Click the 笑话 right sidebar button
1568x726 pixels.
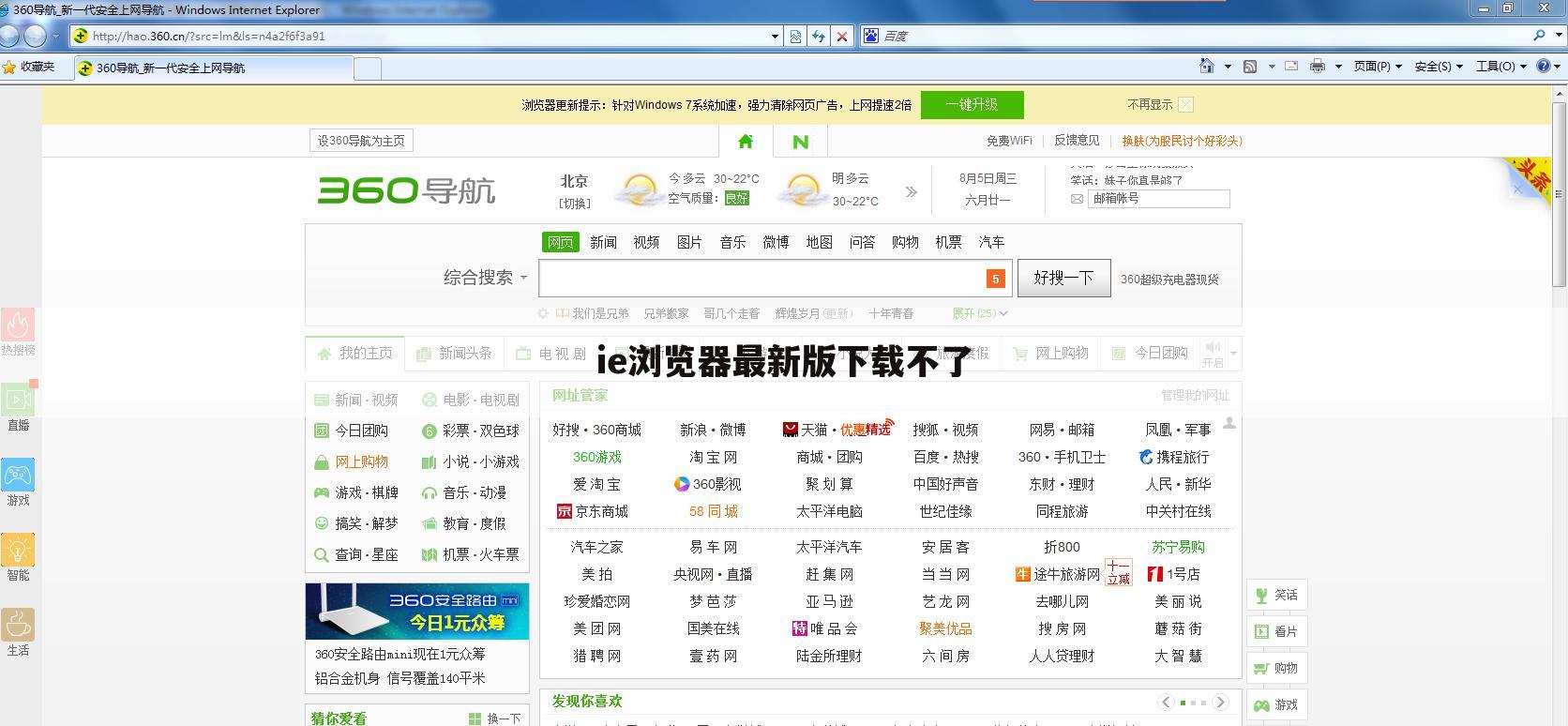click(1276, 595)
